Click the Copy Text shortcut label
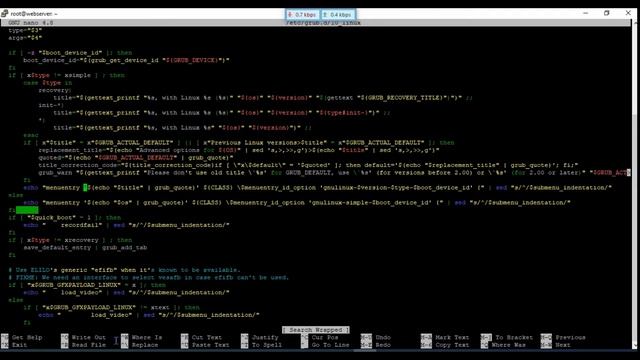640x360 pixels. click(x=452, y=345)
